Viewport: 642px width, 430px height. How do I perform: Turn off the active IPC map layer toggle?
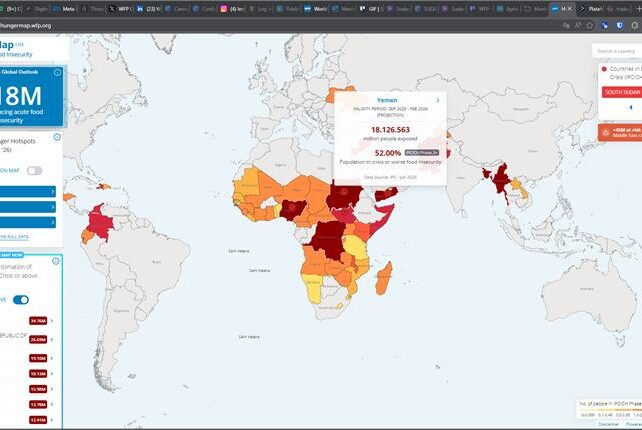[x=21, y=299]
